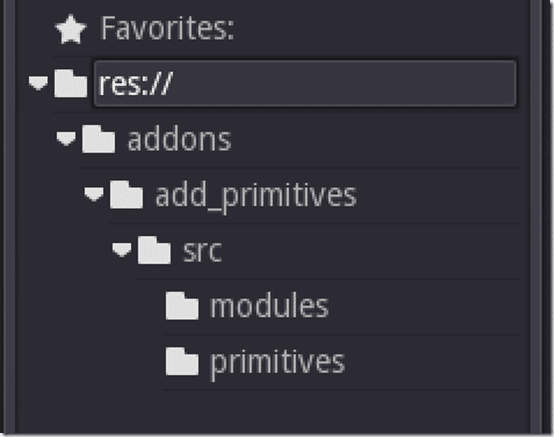Select the Favorites label row
Image resolution: width=554 pixels, height=437 pixels.
pyautogui.click(x=286, y=29)
